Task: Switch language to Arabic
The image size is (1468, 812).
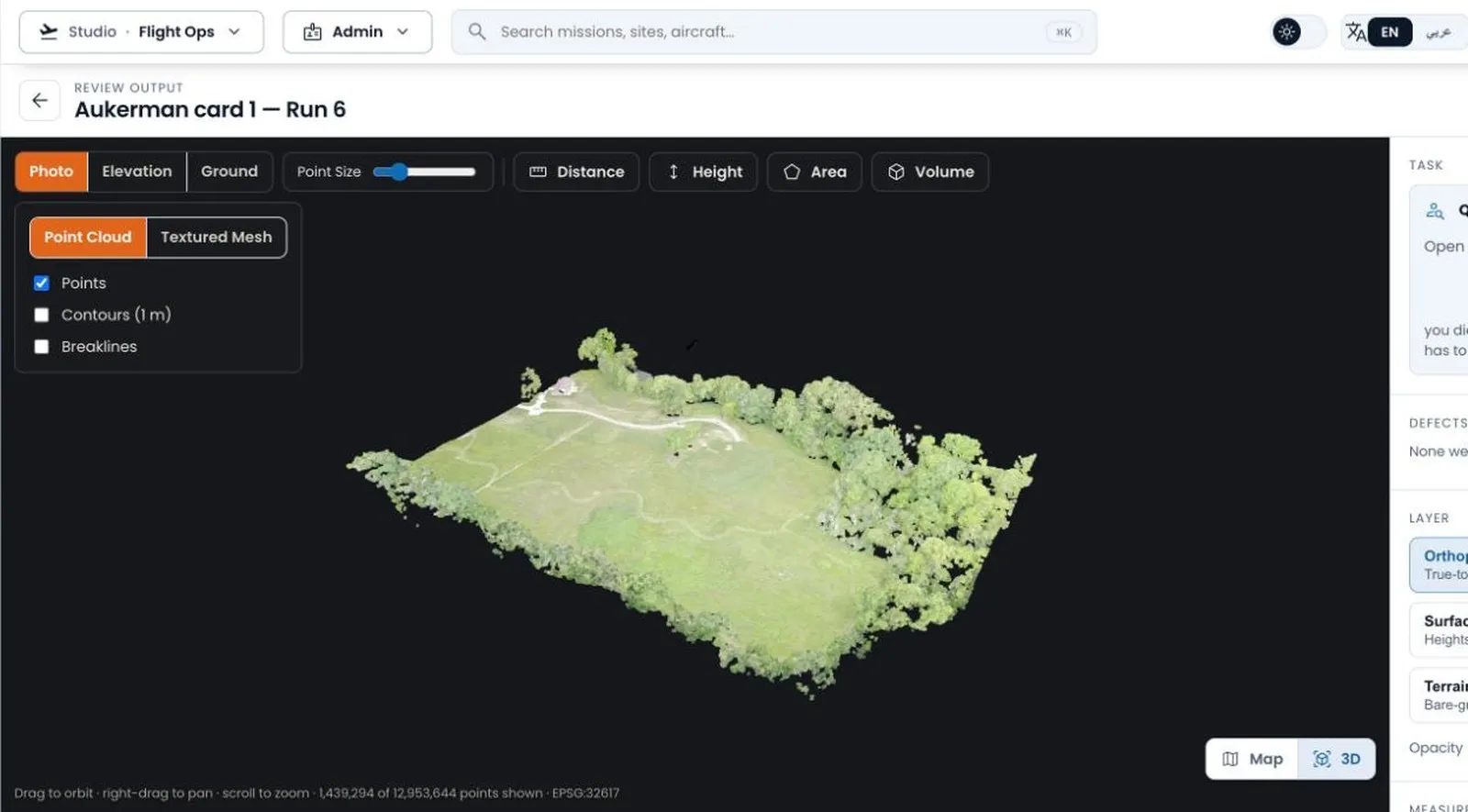Action: [x=1438, y=32]
